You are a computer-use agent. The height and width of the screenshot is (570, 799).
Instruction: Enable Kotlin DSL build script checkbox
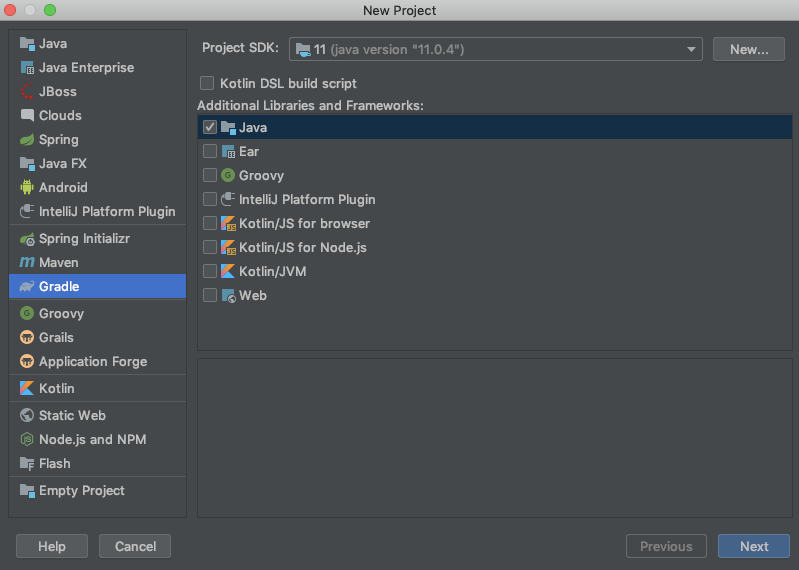(x=207, y=83)
